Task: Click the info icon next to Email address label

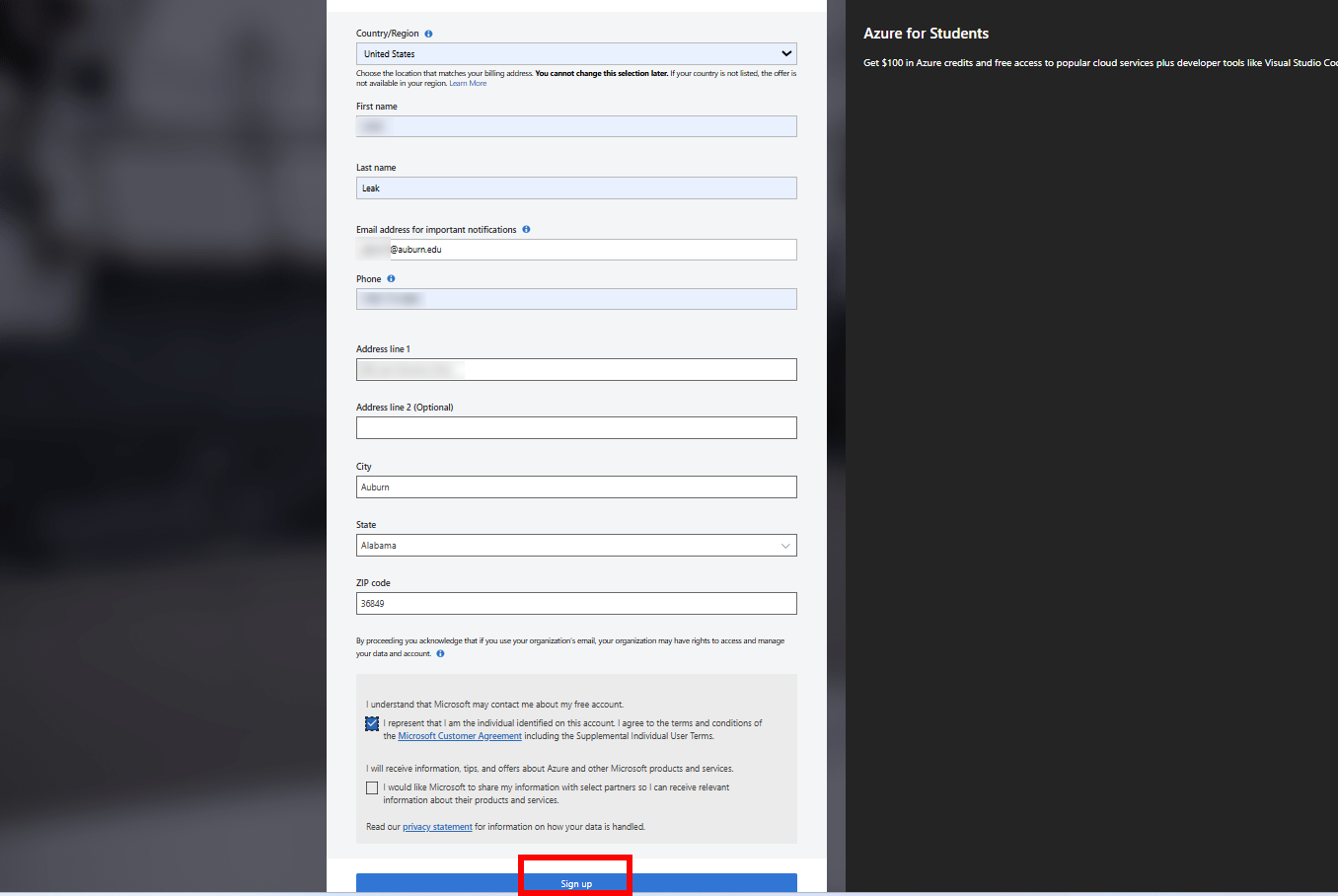Action: point(526,229)
